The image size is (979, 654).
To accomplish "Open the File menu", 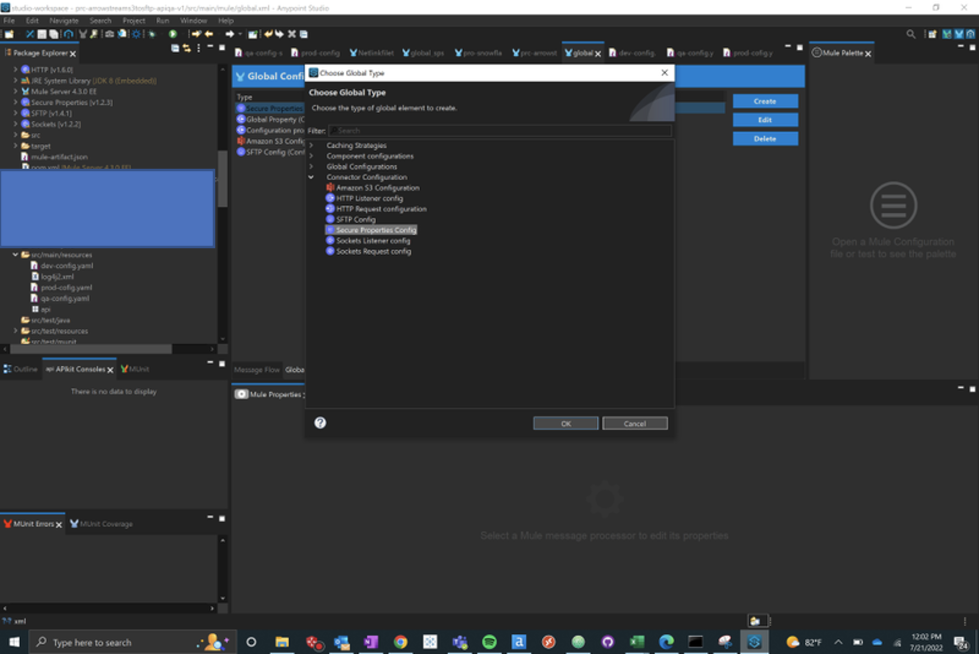I will coord(9,21).
